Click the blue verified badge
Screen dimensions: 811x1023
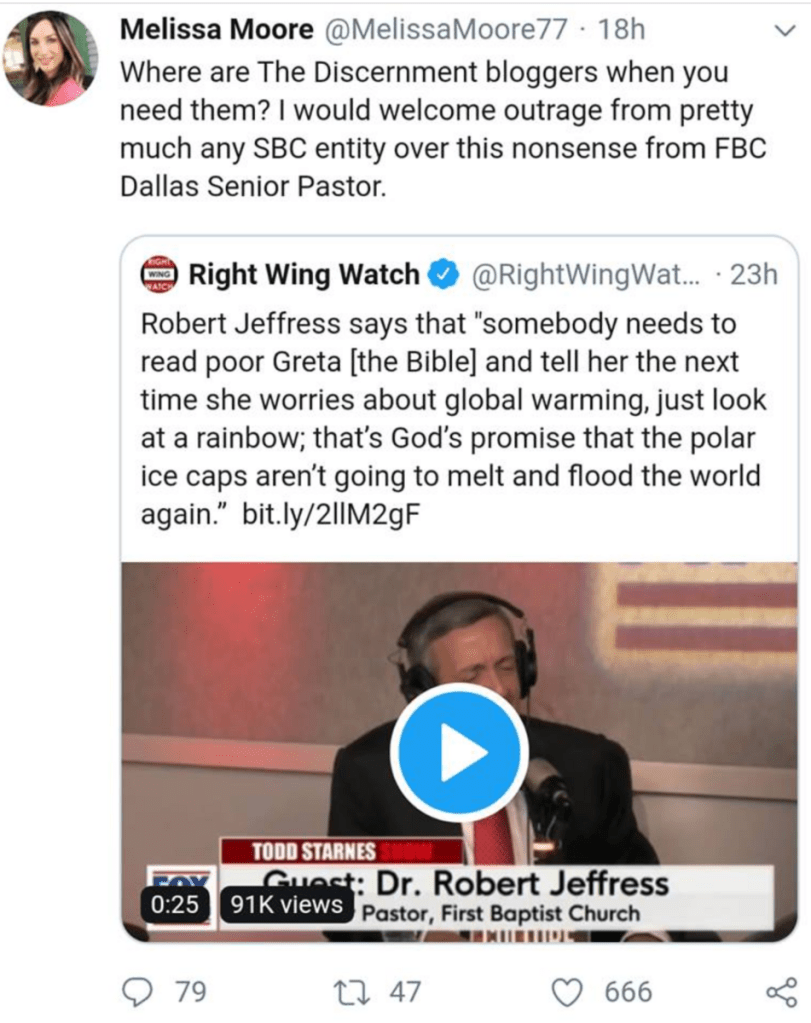(443, 274)
